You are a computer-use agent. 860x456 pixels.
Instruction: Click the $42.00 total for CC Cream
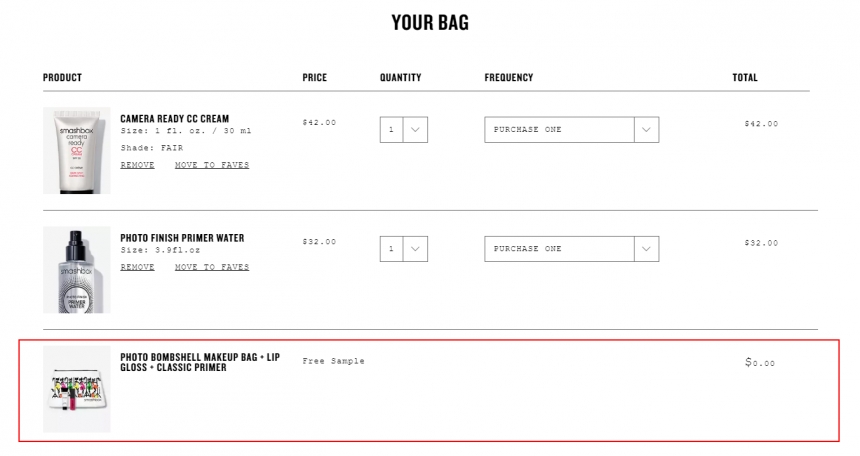(x=761, y=124)
